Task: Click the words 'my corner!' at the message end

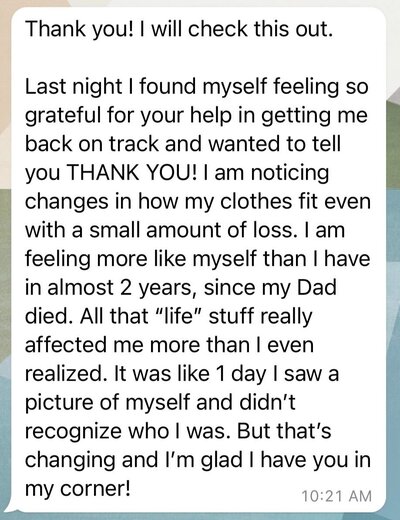Action: 77,490
